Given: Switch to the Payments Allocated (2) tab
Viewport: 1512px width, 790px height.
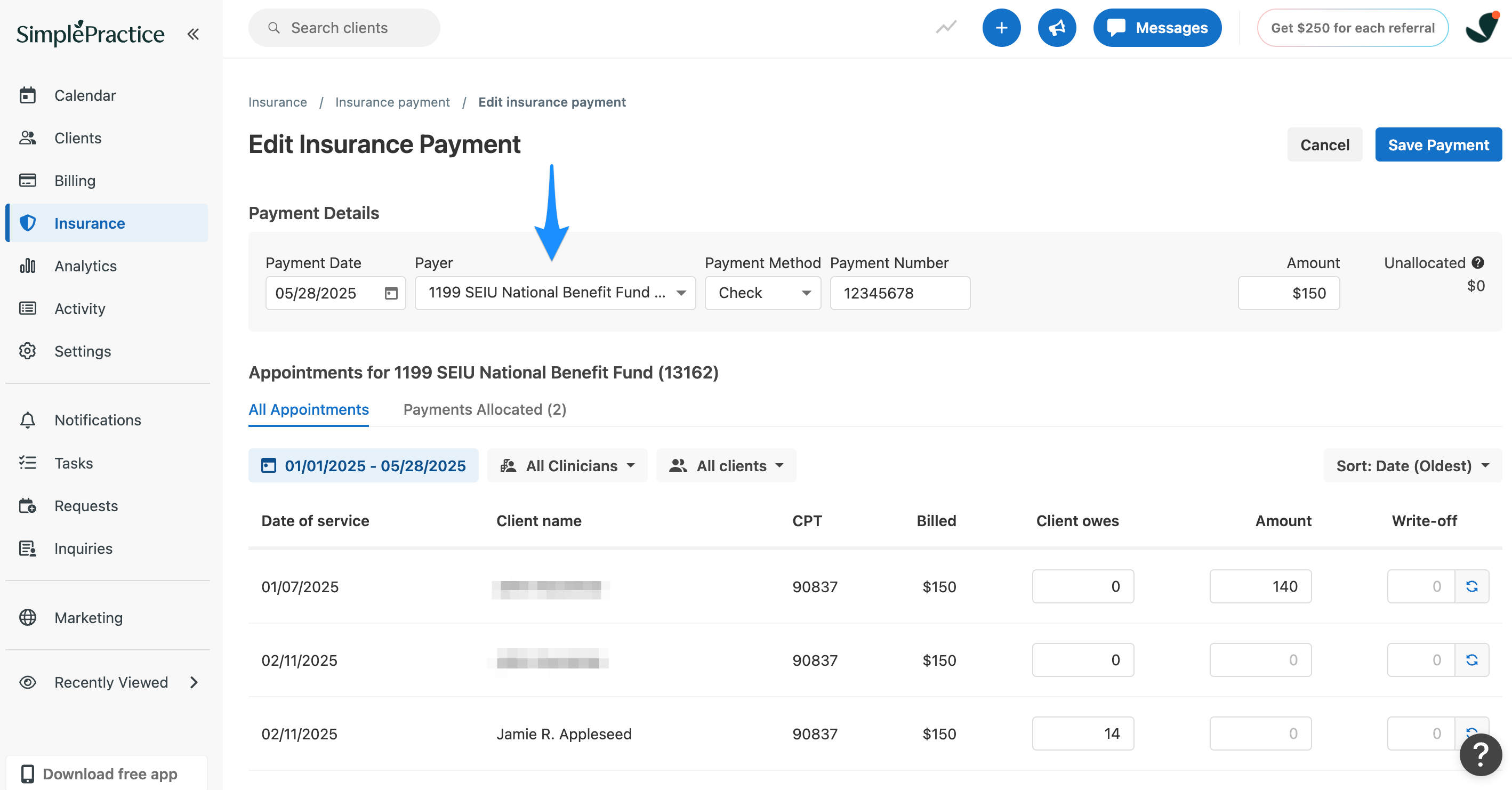Looking at the screenshot, I should point(485,410).
